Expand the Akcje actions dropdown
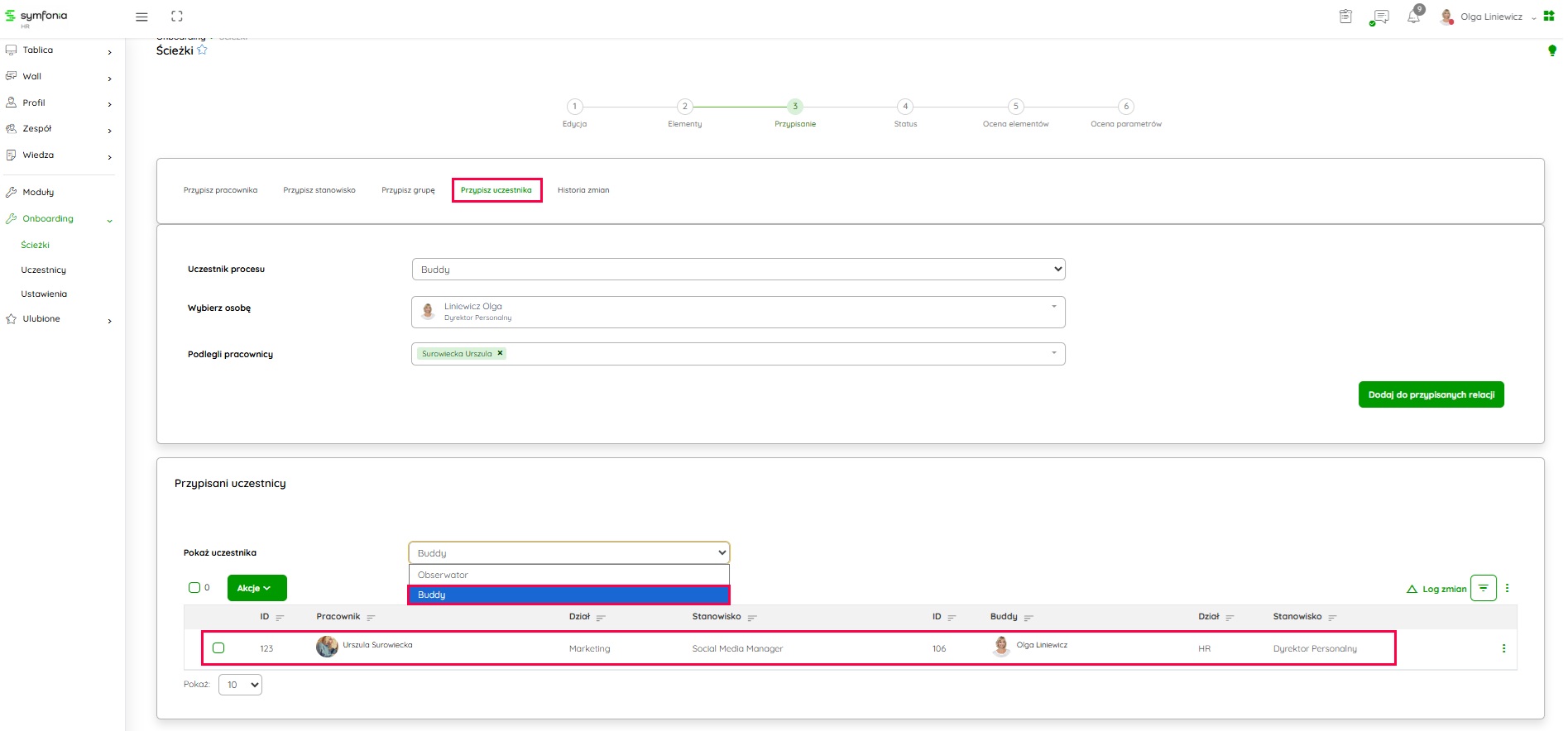This screenshot has width=1568, height=731. (x=257, y=588)
